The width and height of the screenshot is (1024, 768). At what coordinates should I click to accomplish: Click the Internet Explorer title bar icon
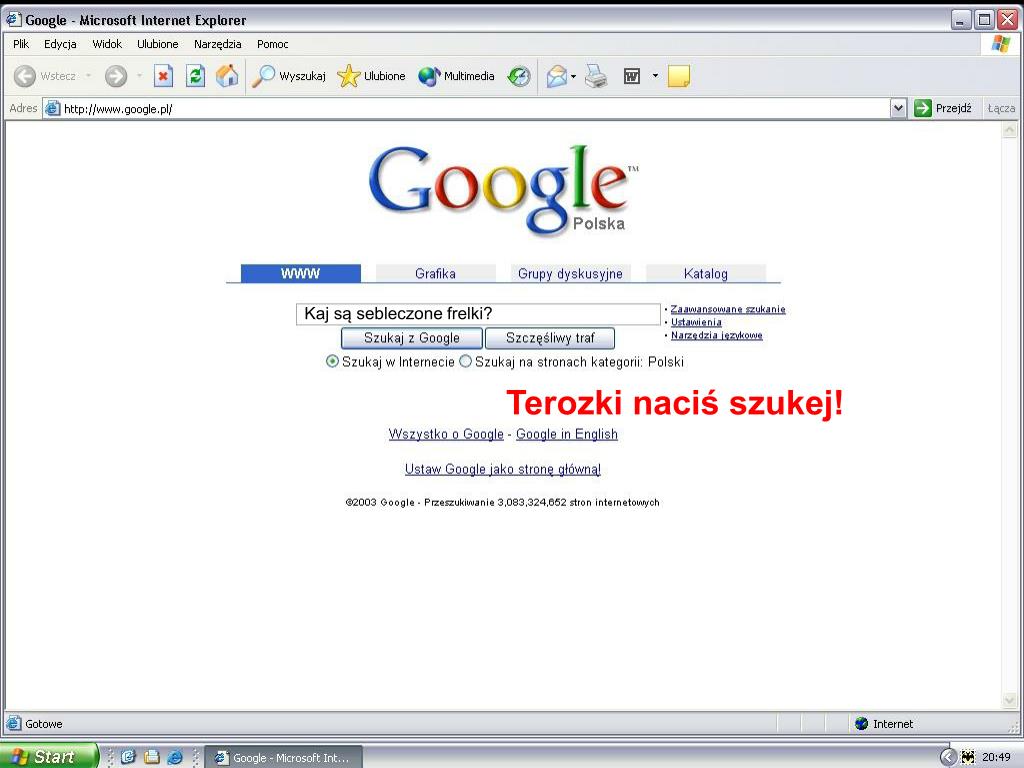pos(13,20)
